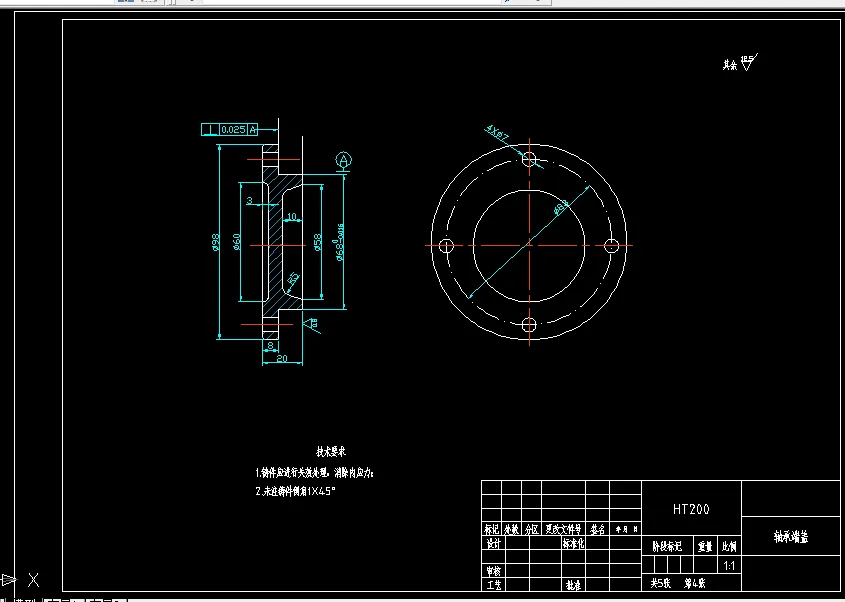Select the 4Xø7 hole callout

(x=497, y=133)
